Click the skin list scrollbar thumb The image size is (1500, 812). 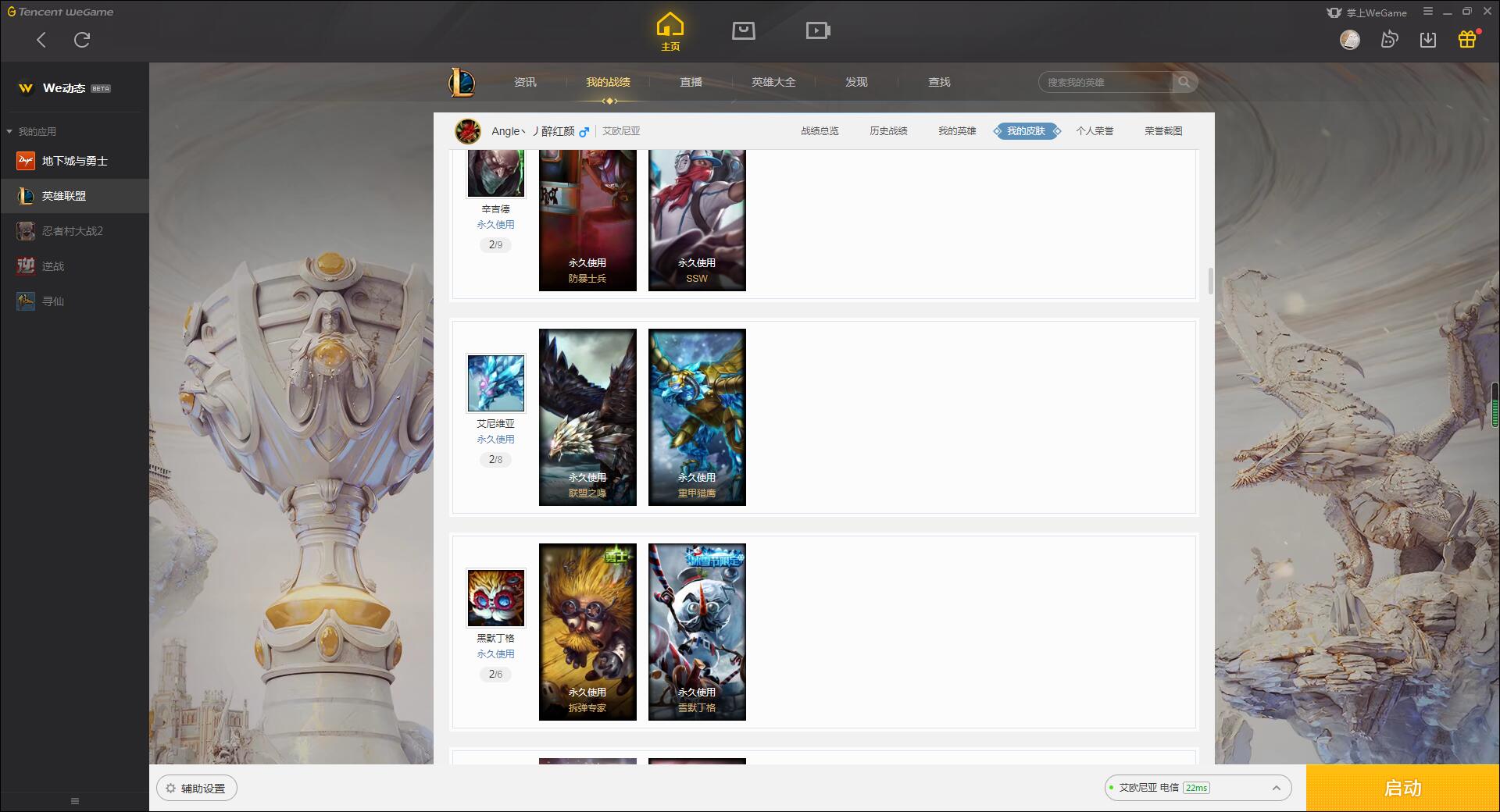1210,281
